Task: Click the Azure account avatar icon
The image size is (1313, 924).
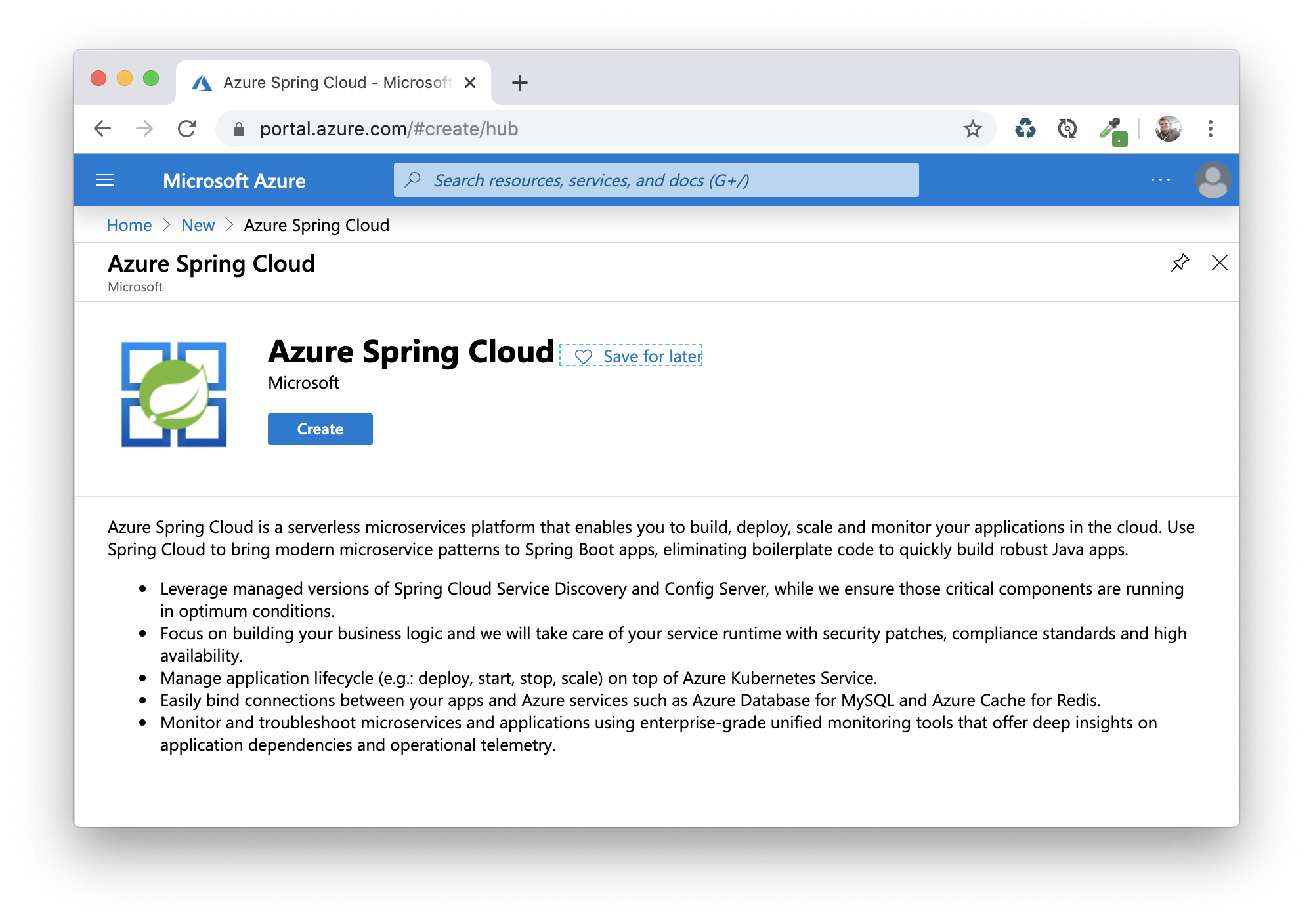Action: coord(1212,180)
